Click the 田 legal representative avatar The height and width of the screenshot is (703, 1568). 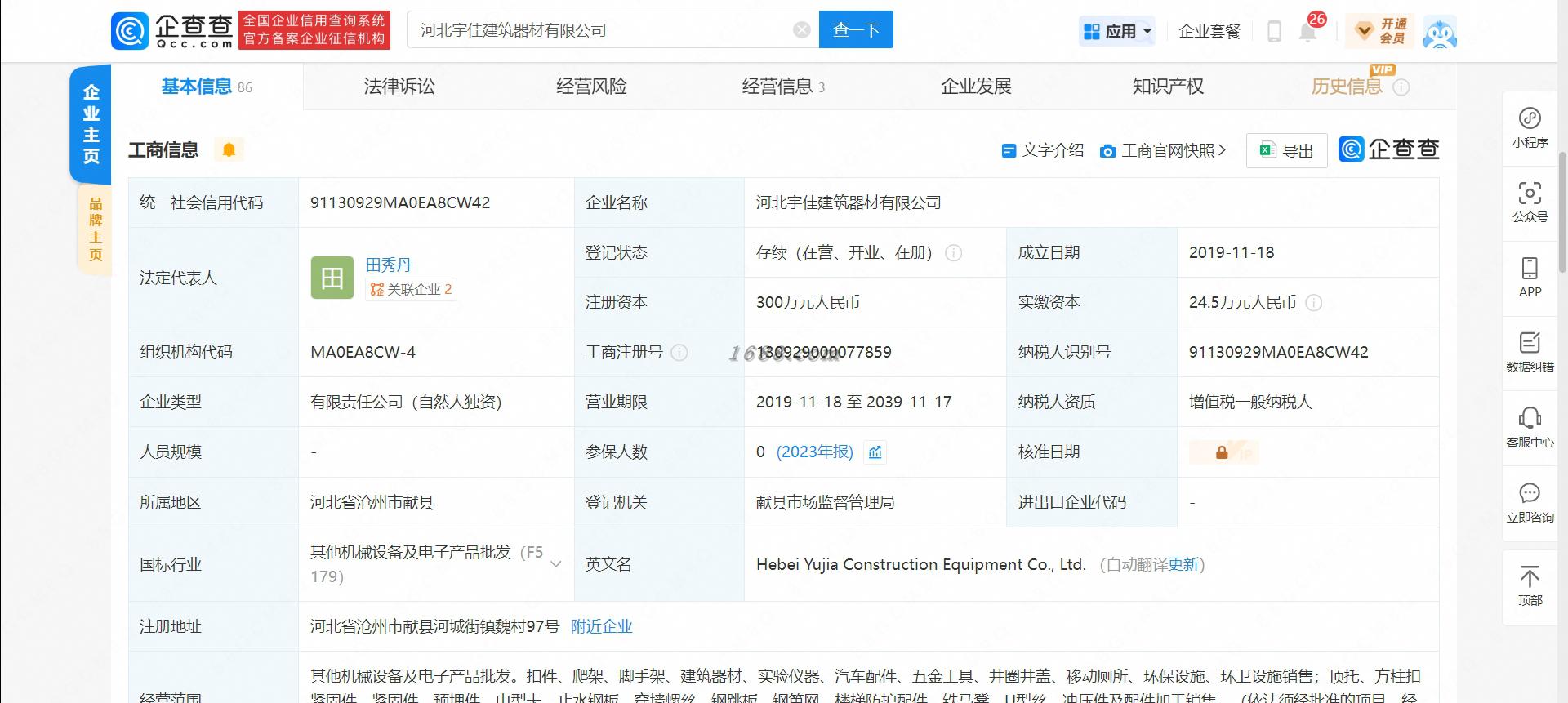(332, 278)
